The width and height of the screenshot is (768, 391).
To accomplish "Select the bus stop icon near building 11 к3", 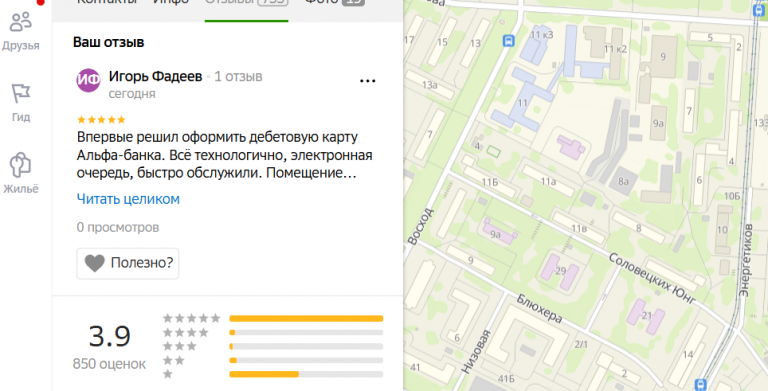I will coord(509,40).
